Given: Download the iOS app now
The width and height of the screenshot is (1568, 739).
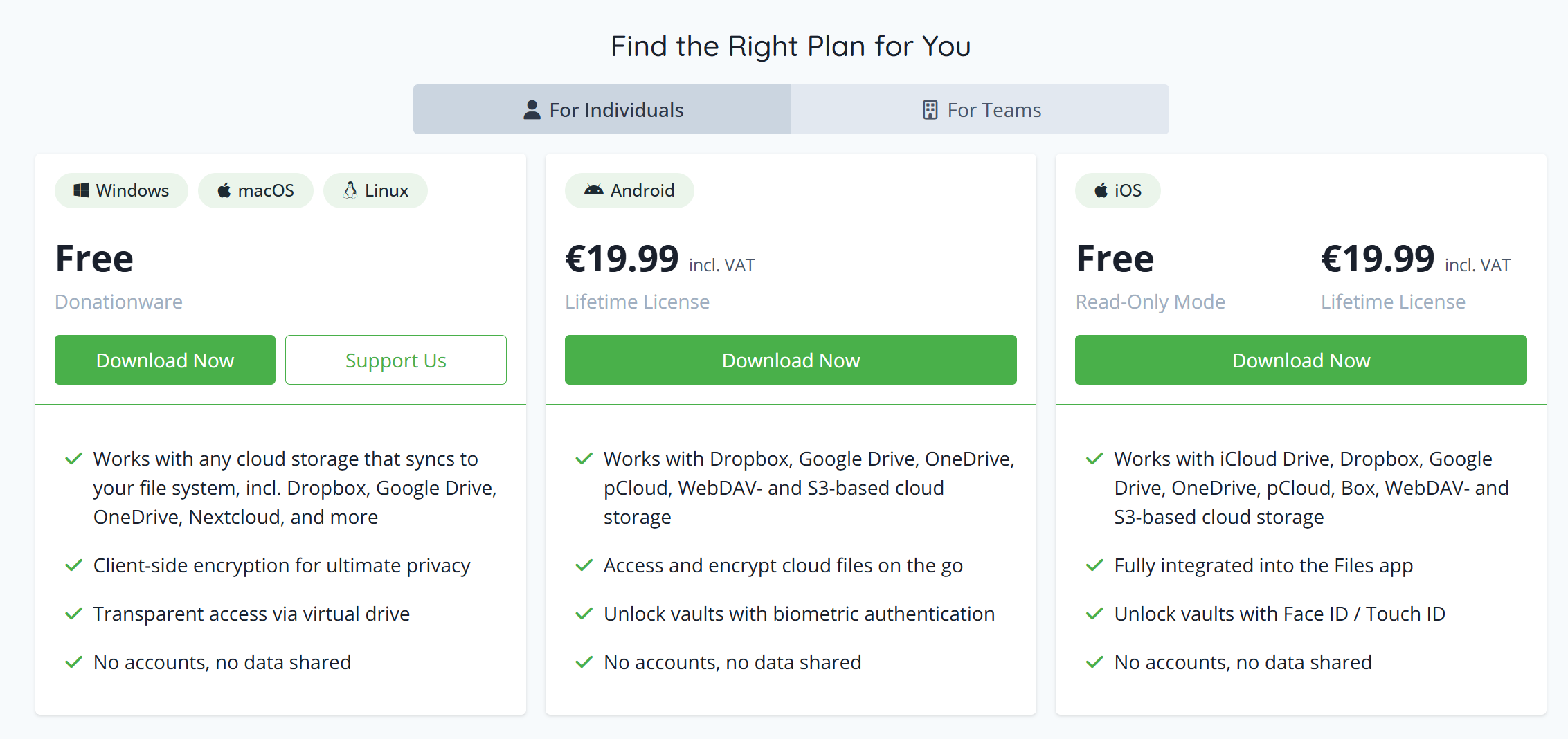Looking at the screenshot, I should pyautogui.click(x=1301, y=360).
